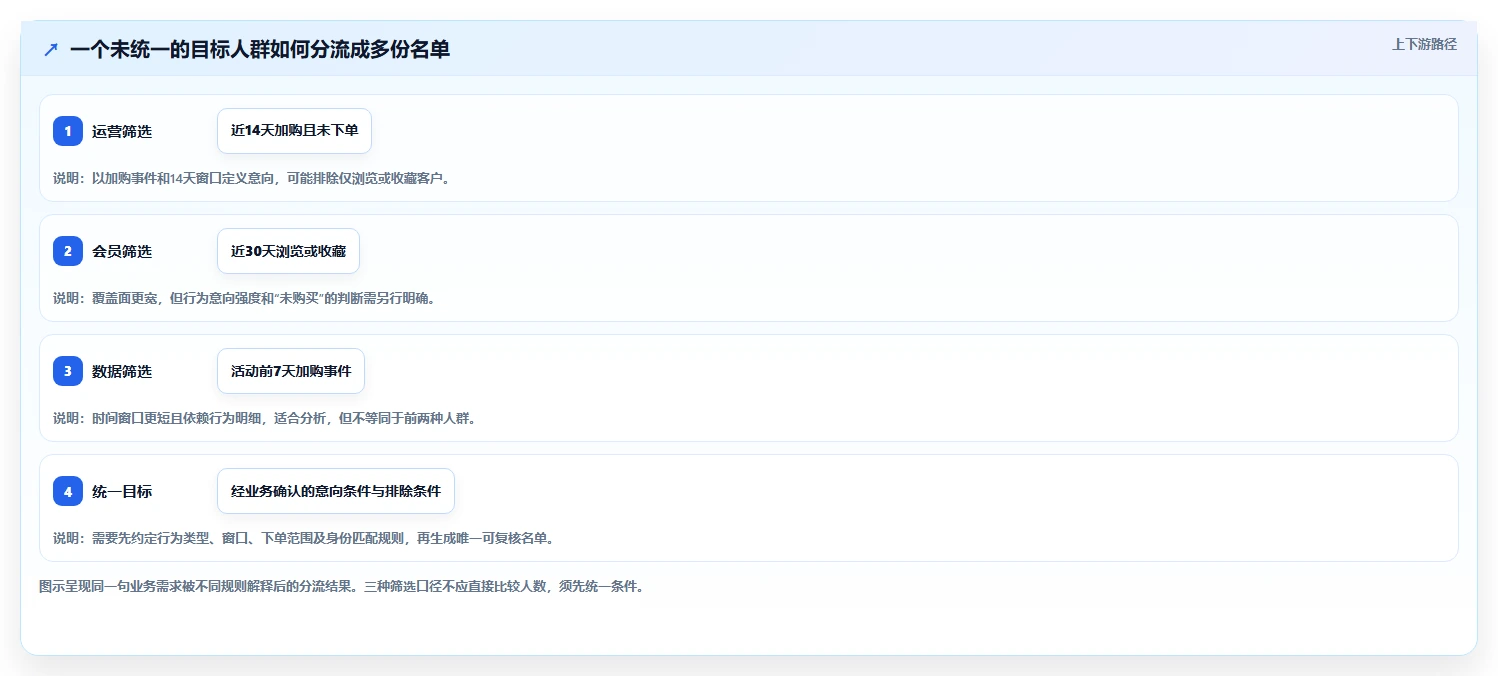Click the arrow icon beside the title

coord(51,49)
